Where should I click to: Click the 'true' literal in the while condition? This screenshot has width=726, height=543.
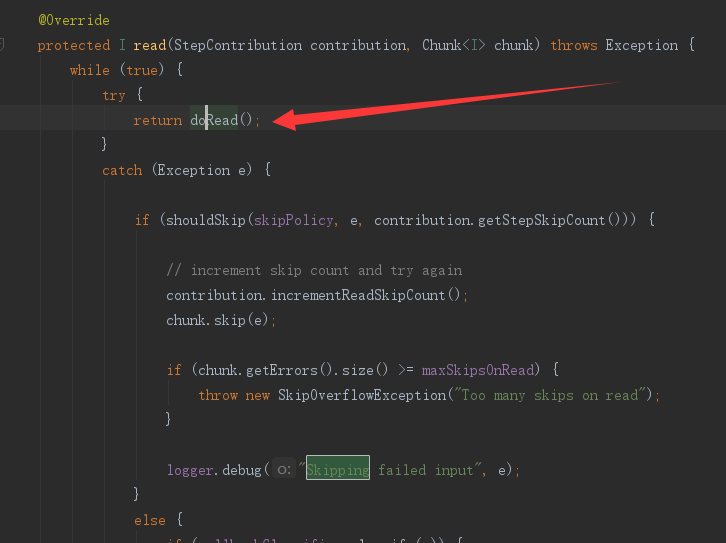tap(142, 70)
